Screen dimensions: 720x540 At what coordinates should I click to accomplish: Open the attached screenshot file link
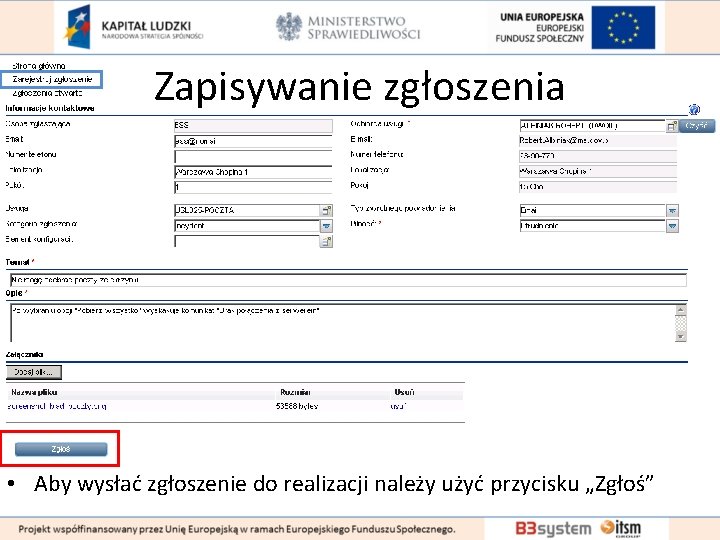(57, 406)
